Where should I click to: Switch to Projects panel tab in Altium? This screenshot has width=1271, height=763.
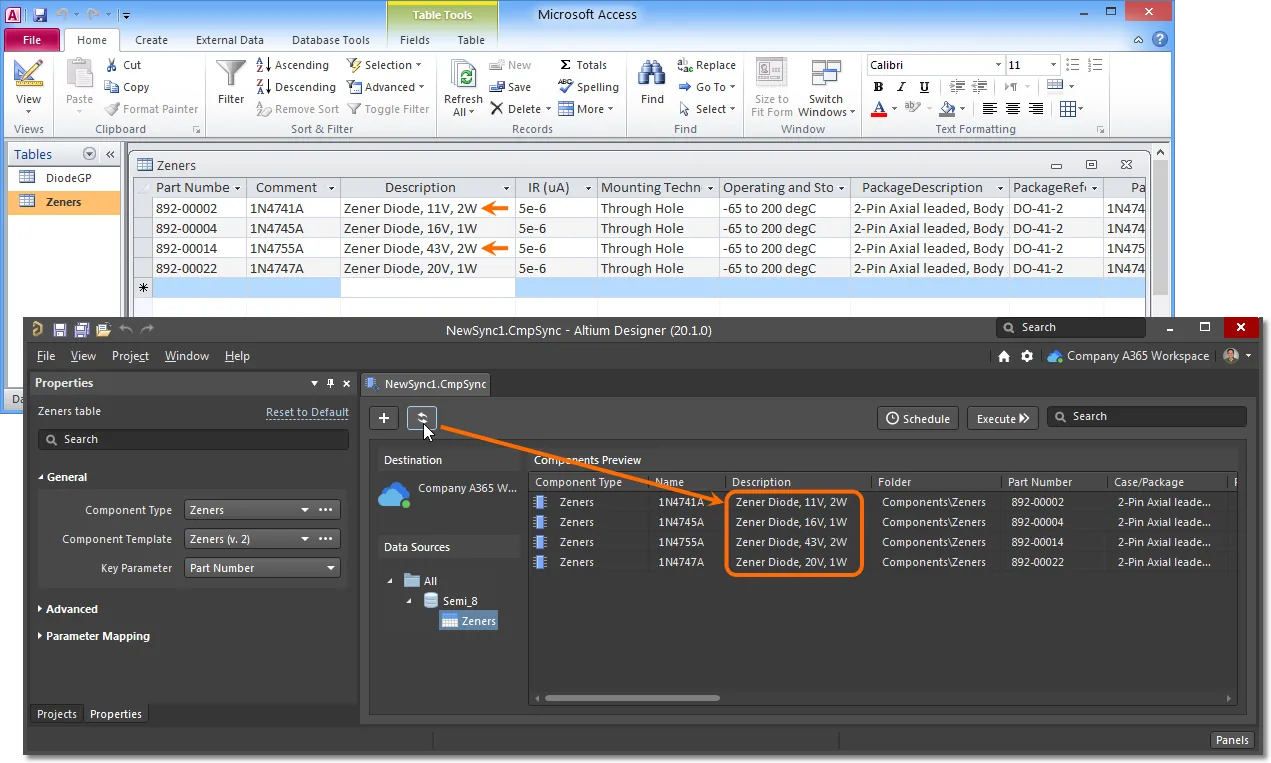tap(56, 714)
